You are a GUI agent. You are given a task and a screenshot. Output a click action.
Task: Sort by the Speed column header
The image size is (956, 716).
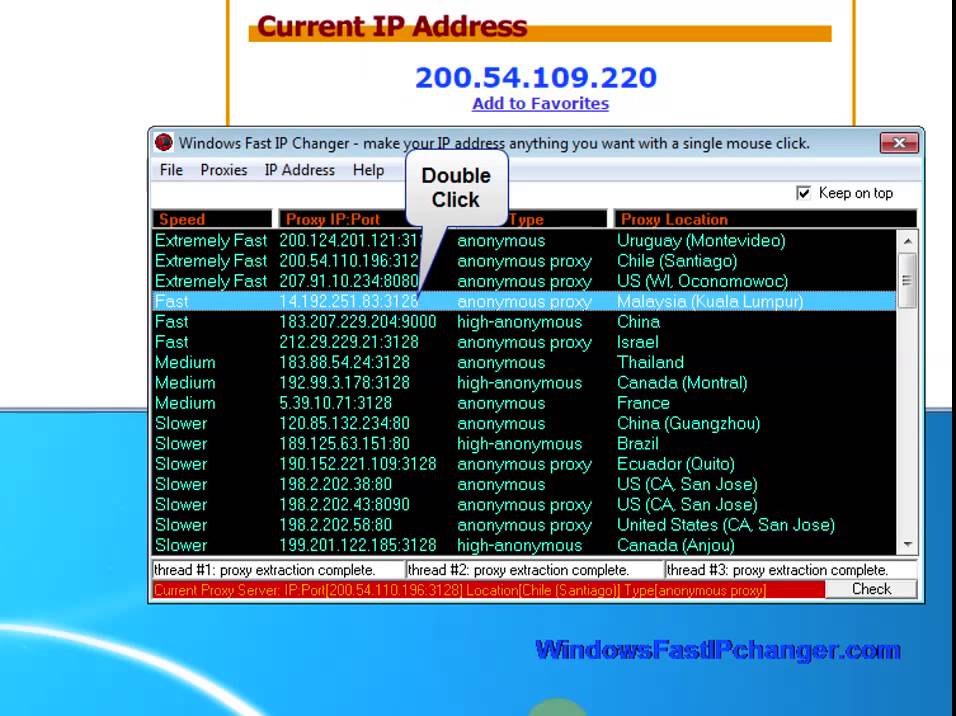[212, 219]
